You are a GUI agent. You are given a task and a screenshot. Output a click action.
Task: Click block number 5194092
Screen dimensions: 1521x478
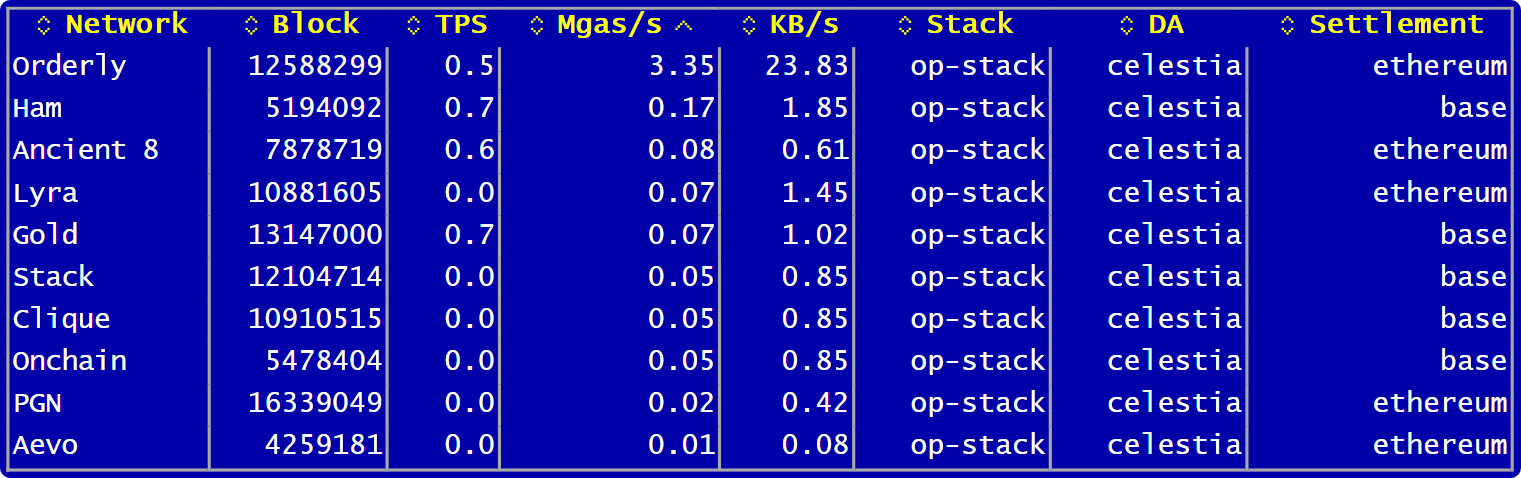pyautogui.click(x=324, y=108)
